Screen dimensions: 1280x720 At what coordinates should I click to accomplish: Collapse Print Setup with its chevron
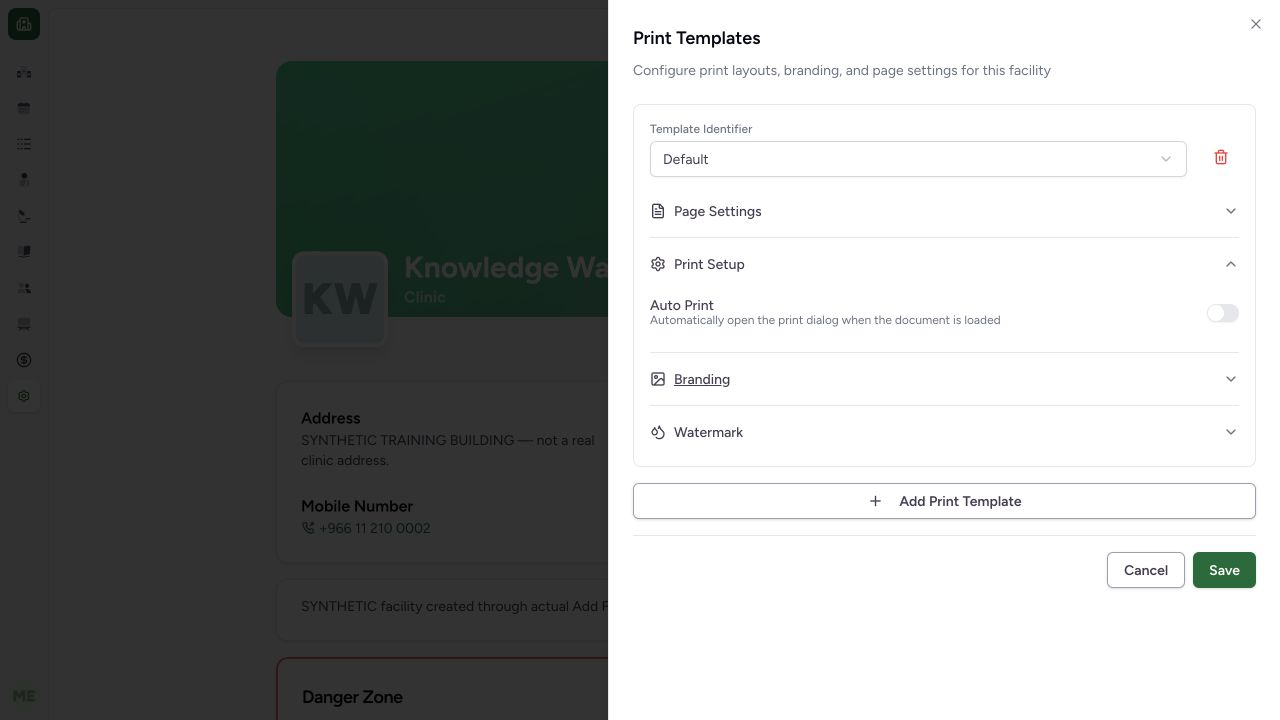pyautogui.click(x=1231, y=264)
